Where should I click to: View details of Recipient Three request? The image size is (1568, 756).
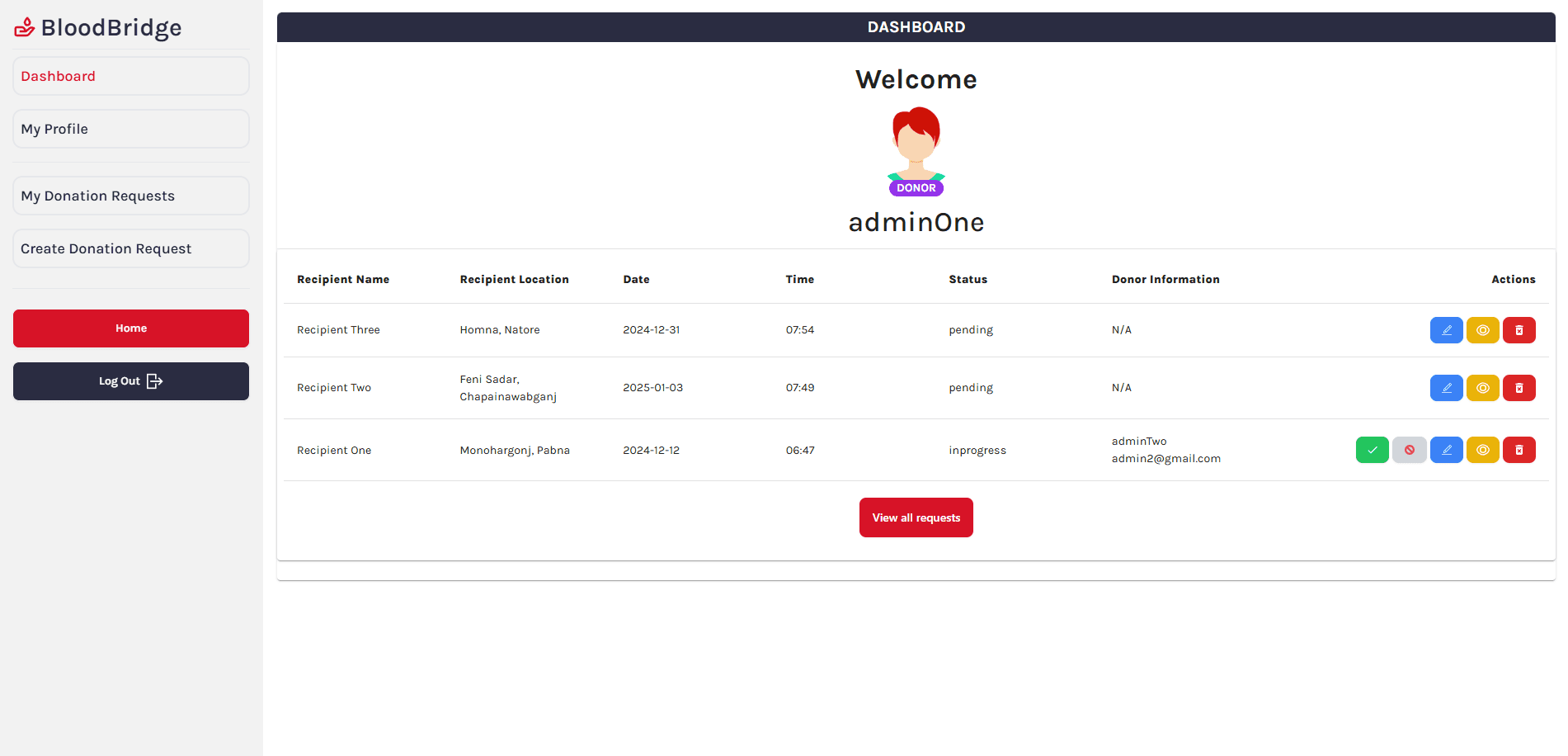(1482, 330)
